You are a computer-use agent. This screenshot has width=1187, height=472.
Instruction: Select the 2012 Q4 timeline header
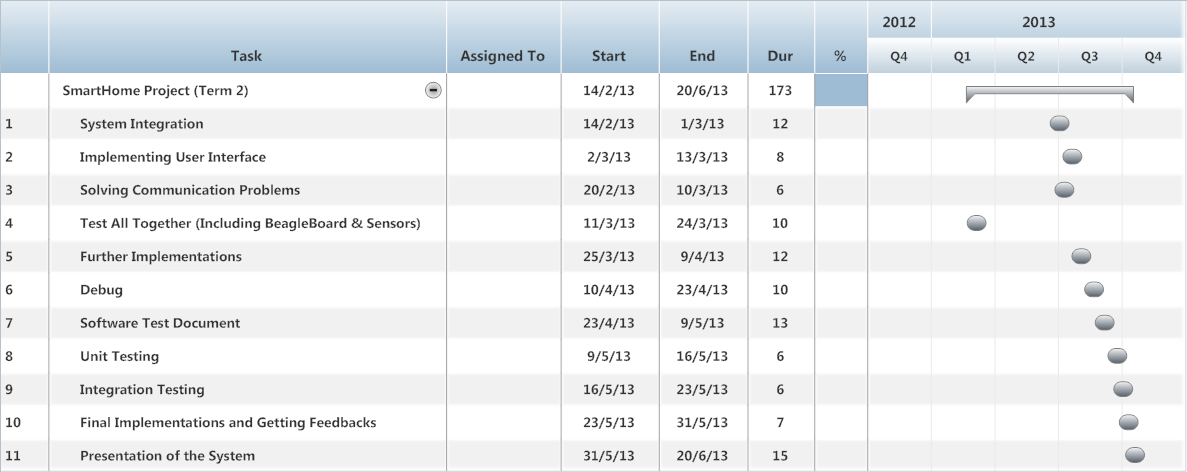pyautogui.click(x=899, y=56)
